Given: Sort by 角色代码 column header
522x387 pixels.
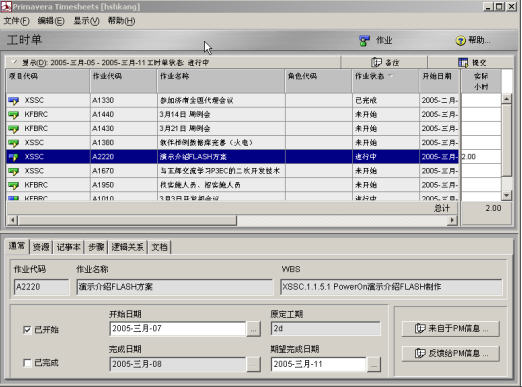Looking at the screenshot, I should click(x=319, y=81).
